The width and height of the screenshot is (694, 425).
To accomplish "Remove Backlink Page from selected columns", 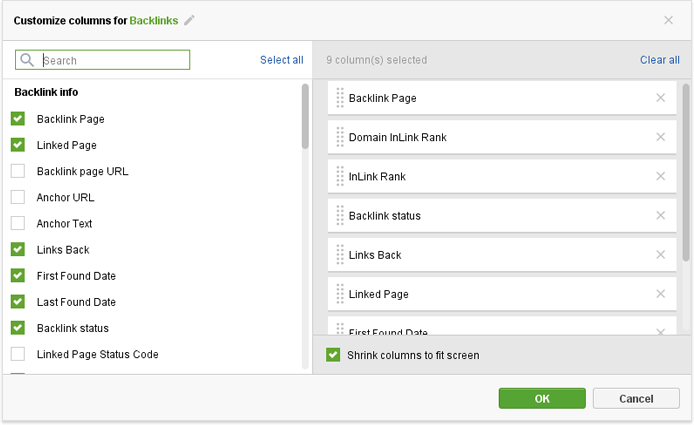I will pos(660,98).
